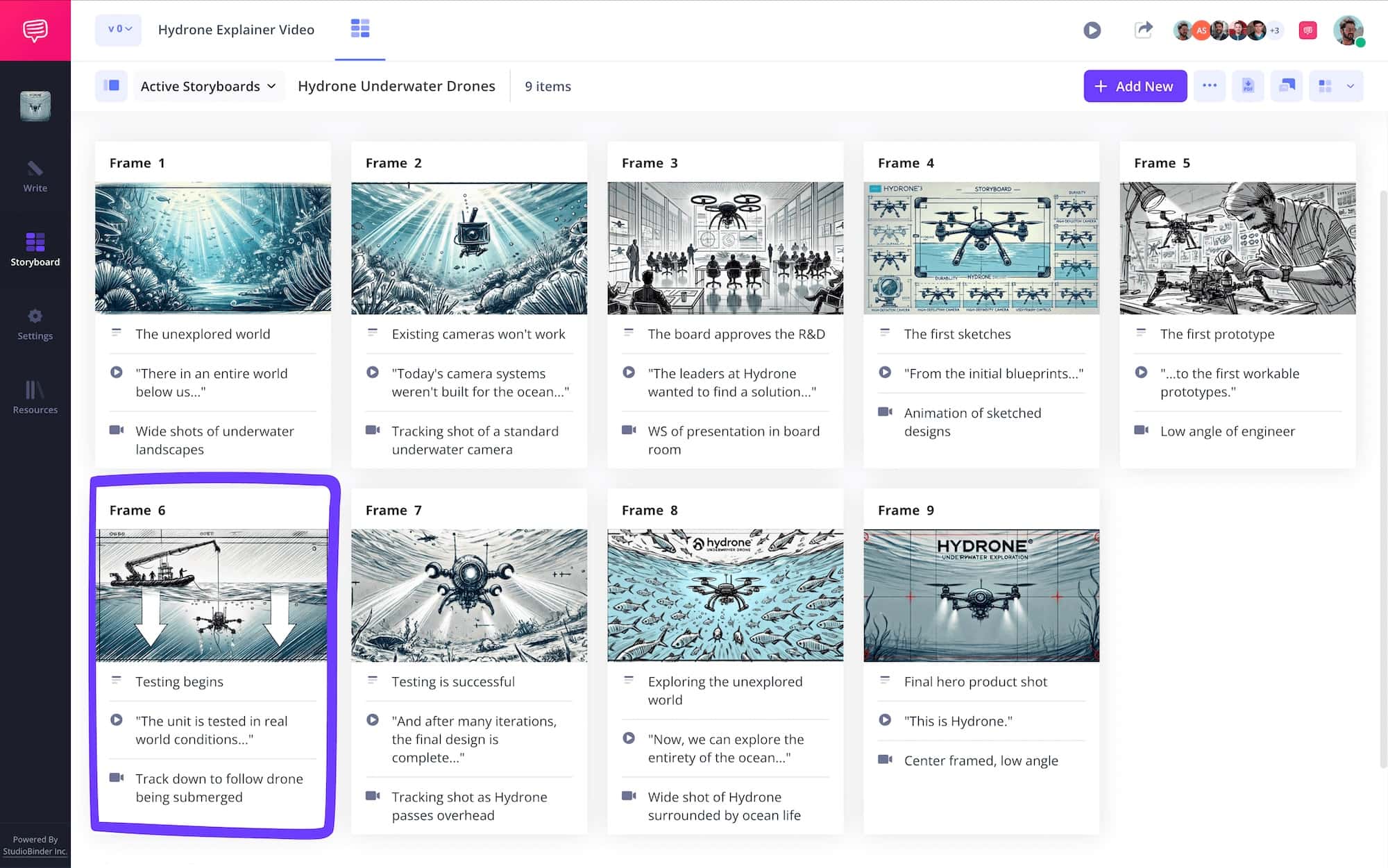The width and height of the screenshot is (1388, 868).
Task: Export the storyboard as PDF
Action: coord(1248,85)
